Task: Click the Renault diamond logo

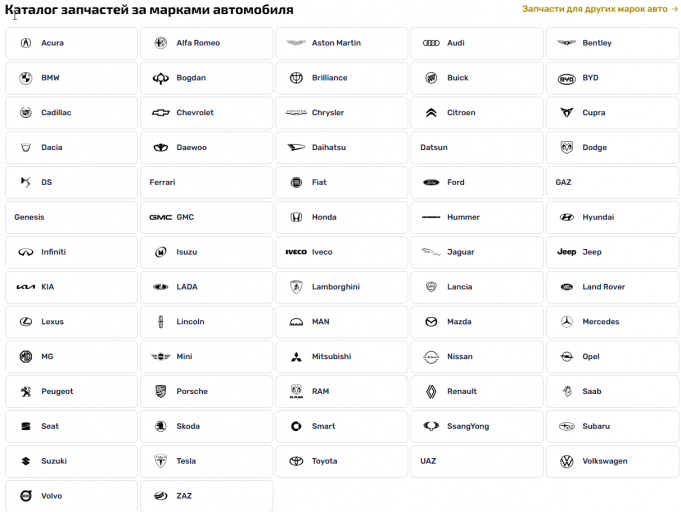Action: (x=431, y=392)
